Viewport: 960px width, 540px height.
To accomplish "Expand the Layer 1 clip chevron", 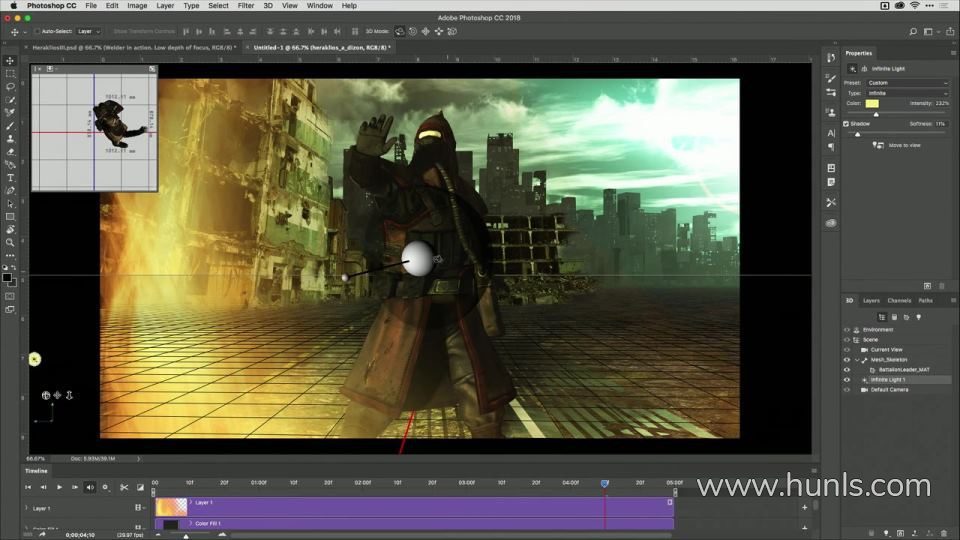I will tap(191, 502).
